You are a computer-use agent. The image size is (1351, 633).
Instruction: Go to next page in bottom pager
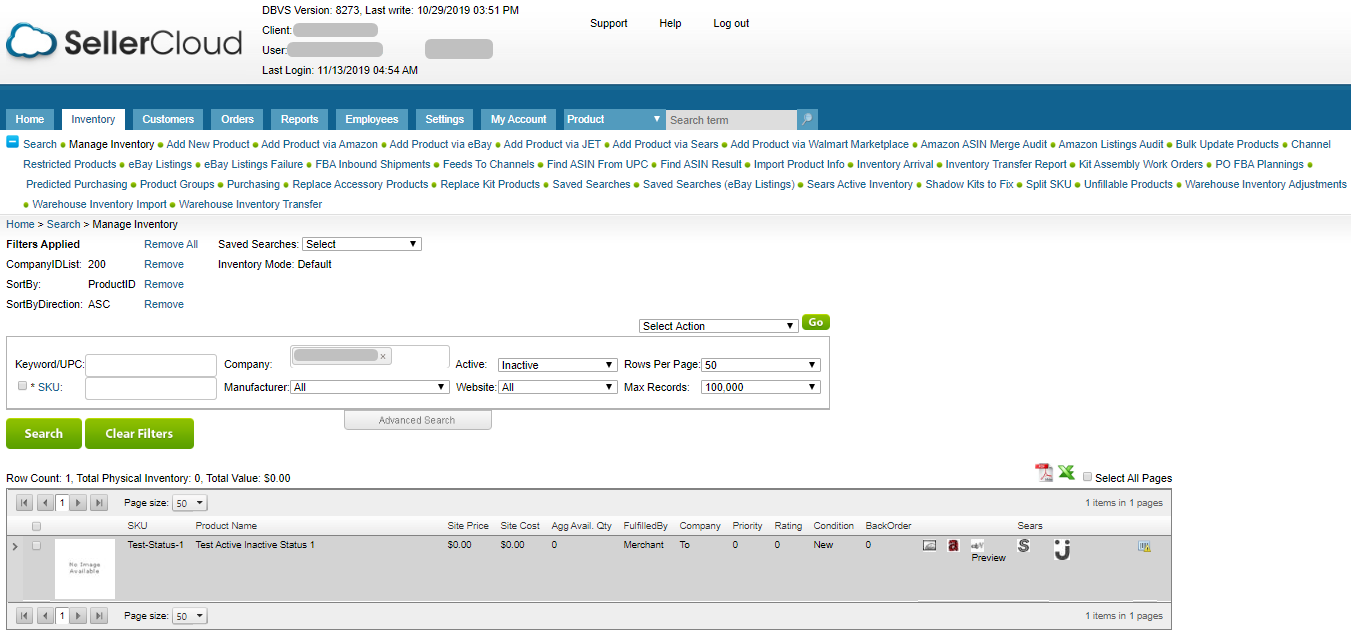click(78, 616)
